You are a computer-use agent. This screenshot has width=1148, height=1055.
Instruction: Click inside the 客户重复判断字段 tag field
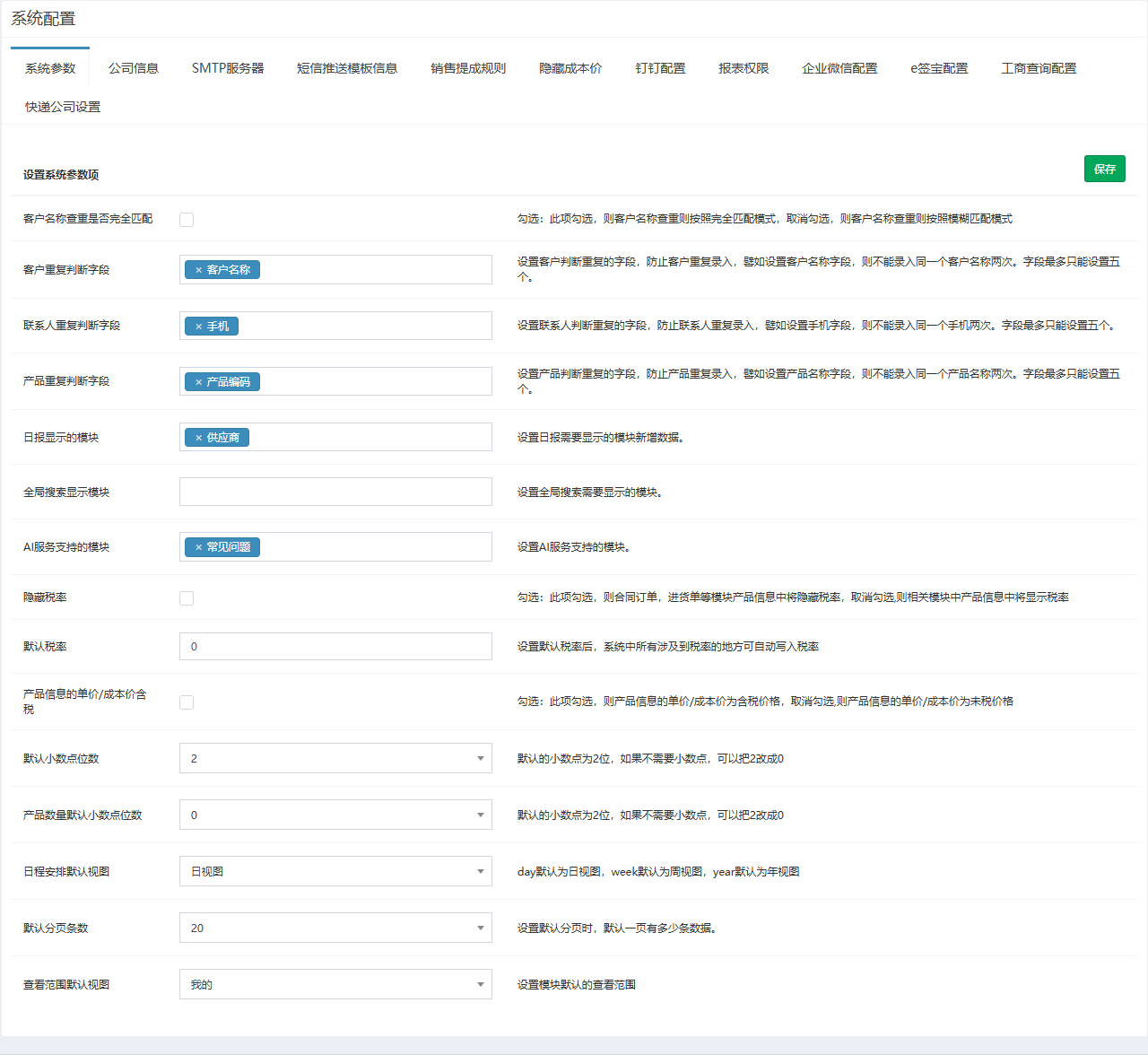[335, 269]
